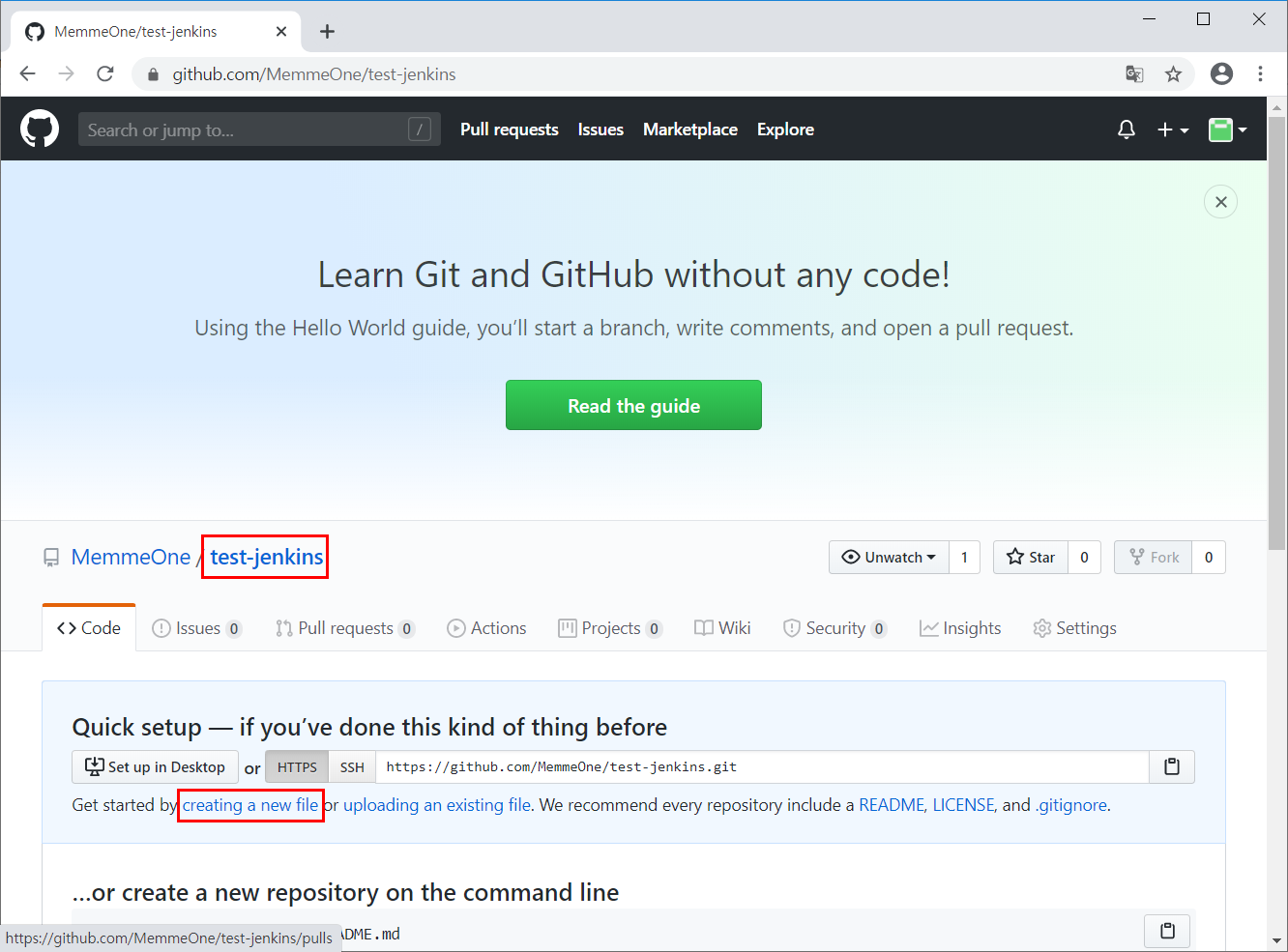
Task: Click the padlock site info icon
Action: point(152,74)
